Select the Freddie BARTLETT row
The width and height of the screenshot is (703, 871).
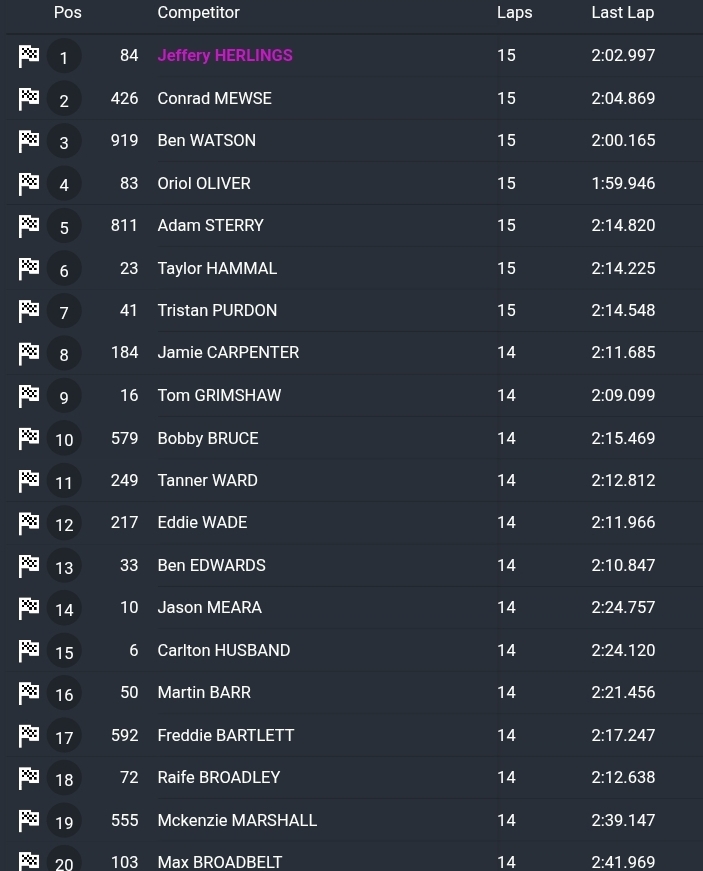coord(226,735)
